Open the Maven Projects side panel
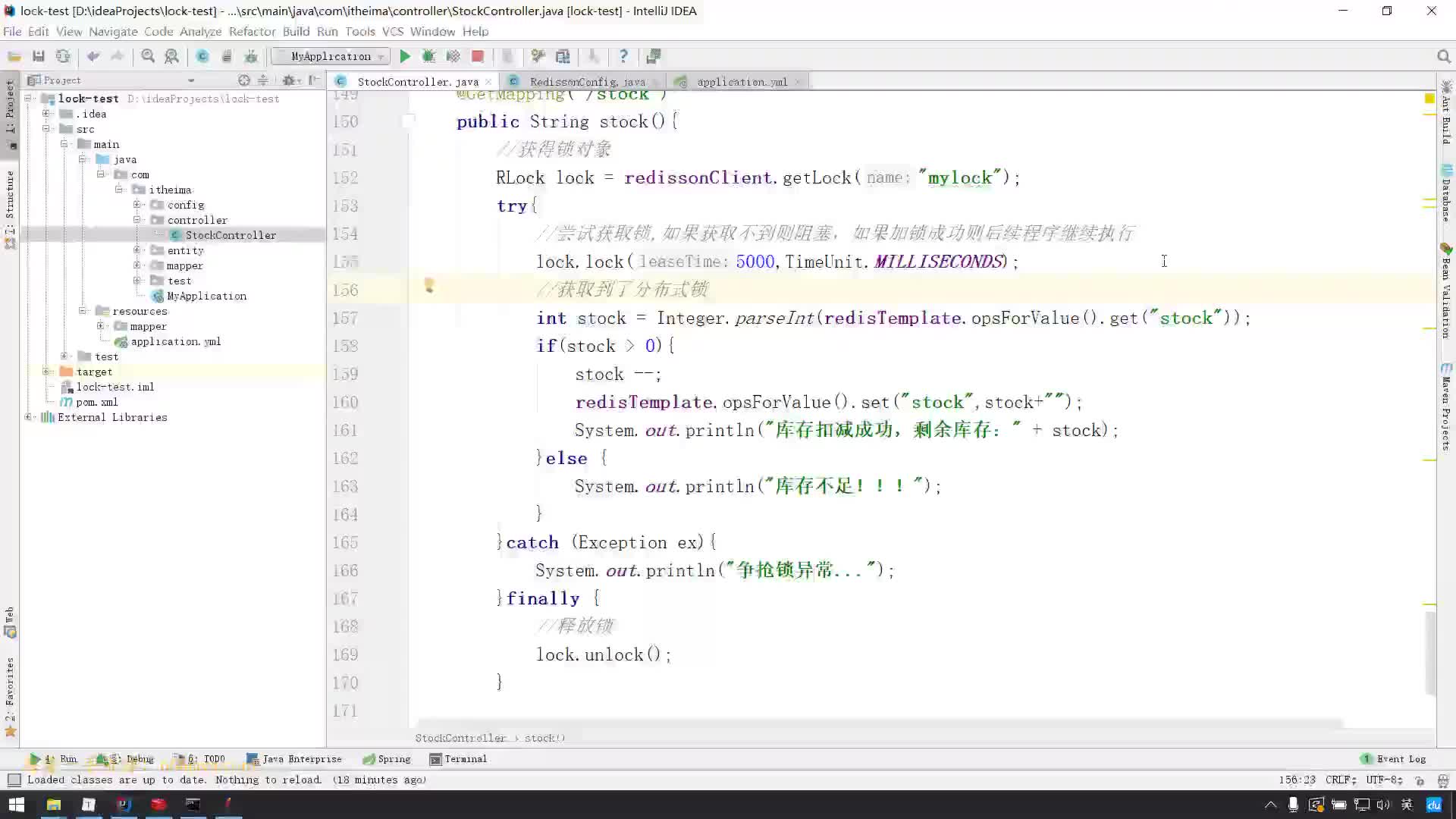The height and width of the screenshot is (819, 1456). (1446, 407)
